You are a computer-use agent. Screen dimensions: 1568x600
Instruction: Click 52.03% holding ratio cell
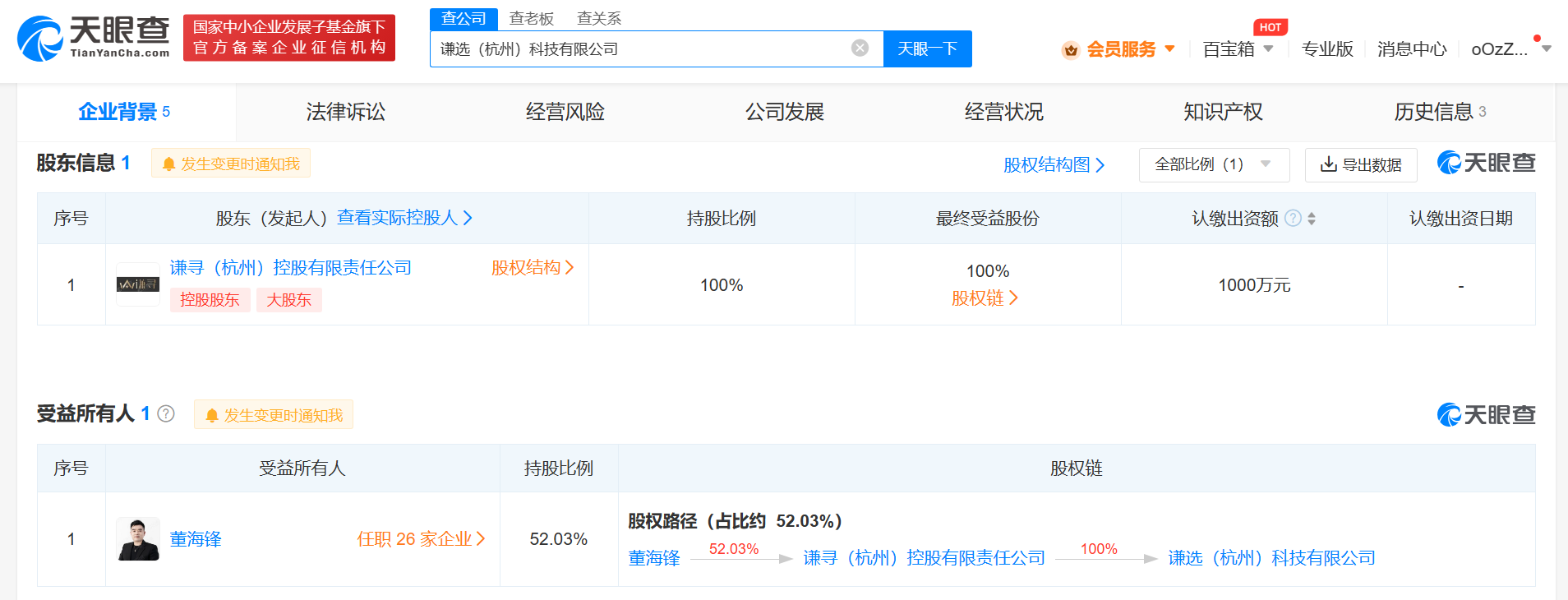pos(559,539)
